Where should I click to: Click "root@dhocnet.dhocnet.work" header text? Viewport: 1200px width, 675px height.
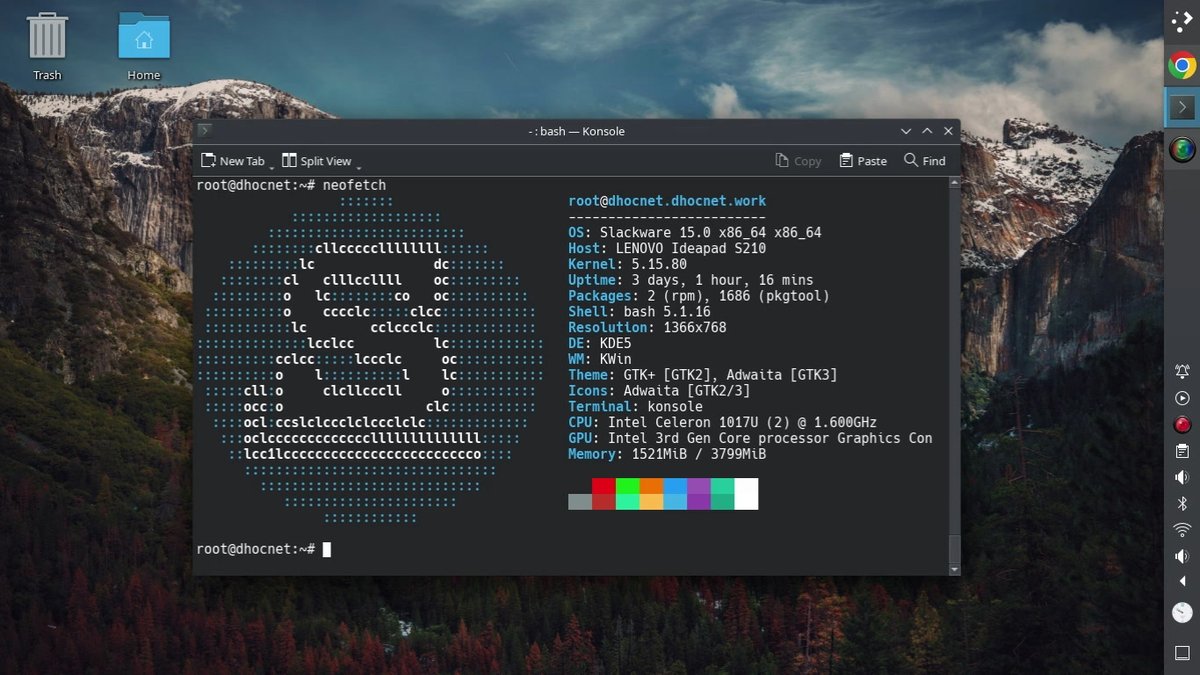667,201
